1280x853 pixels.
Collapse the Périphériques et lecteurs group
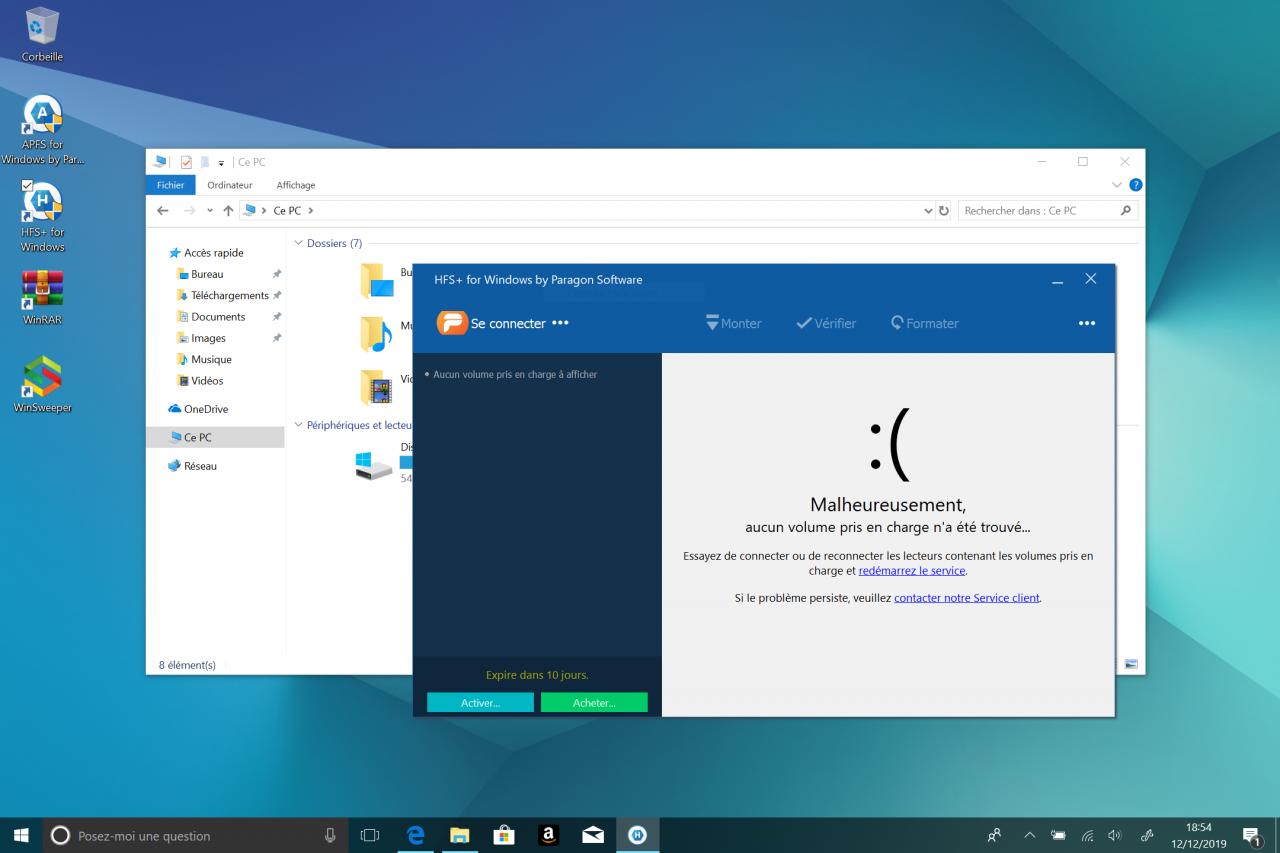pyautogui.click(x=298, y=425)
